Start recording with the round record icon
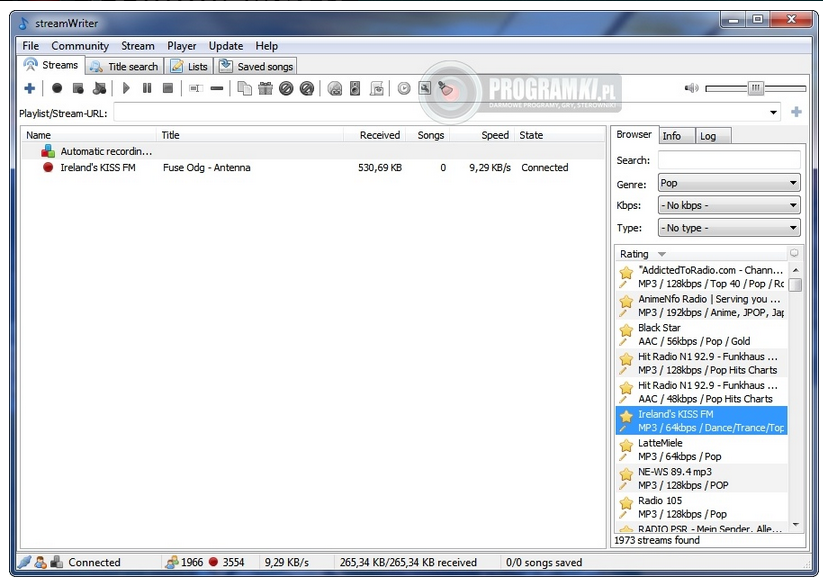Screen dimensions: 823x582 tap(57, 88)
